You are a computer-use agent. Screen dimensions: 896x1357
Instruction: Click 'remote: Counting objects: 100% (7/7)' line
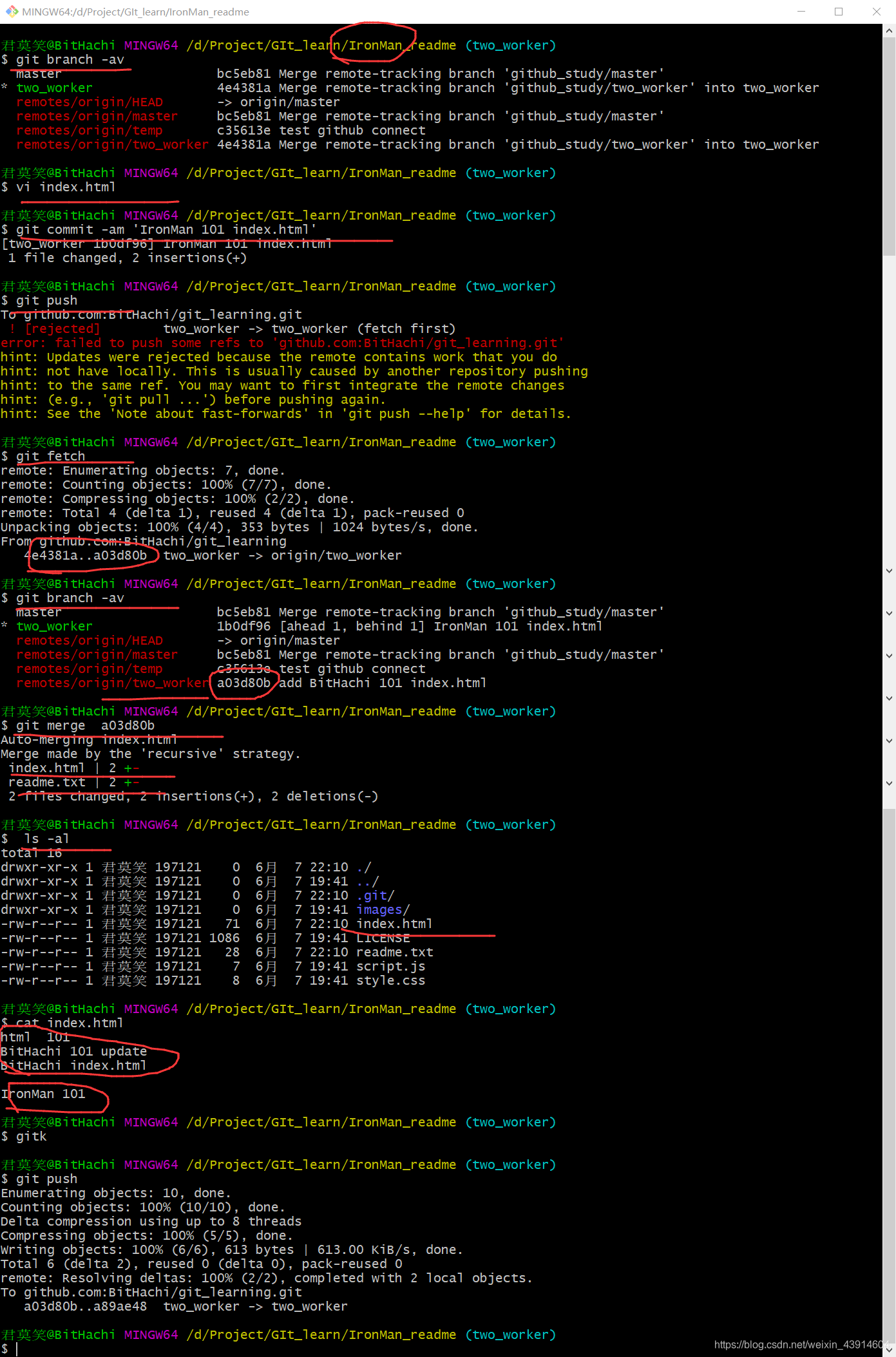click(x=166, y=484)
